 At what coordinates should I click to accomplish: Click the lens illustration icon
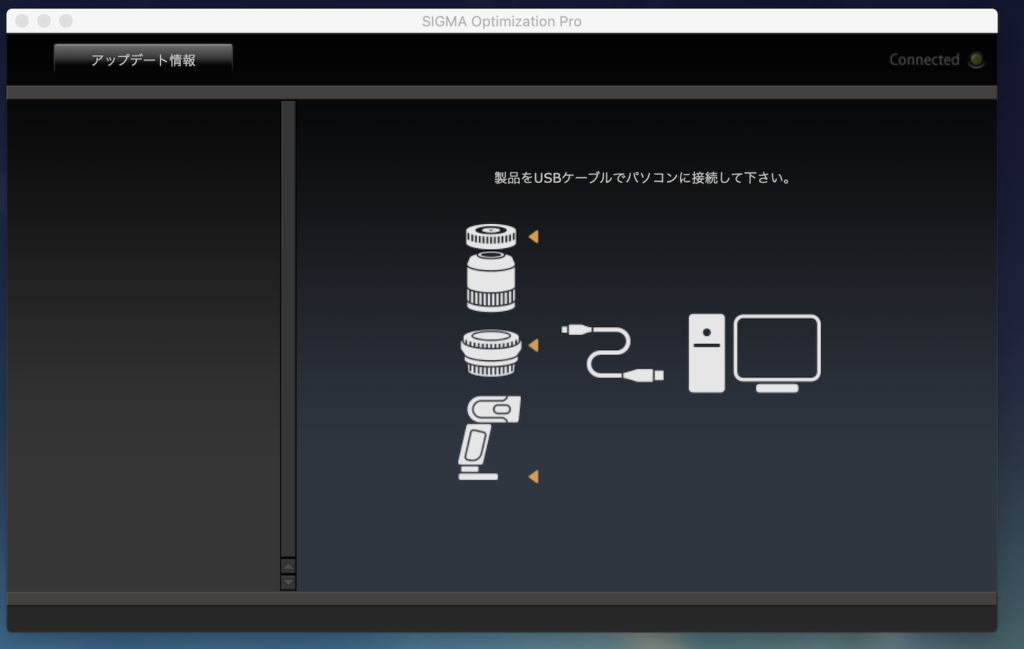tap(491, 282)
